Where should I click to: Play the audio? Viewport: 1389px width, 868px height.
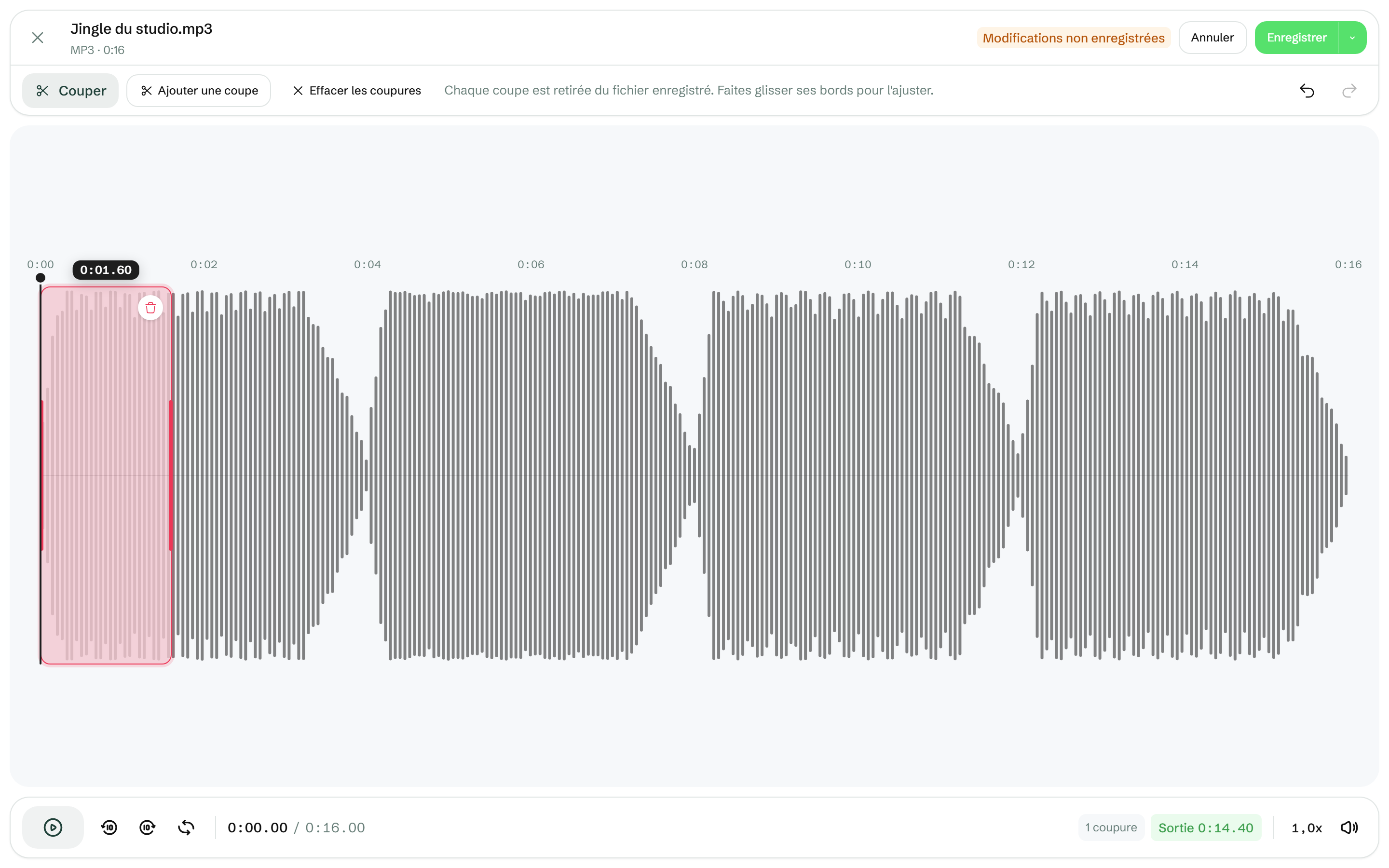(53, 827)
